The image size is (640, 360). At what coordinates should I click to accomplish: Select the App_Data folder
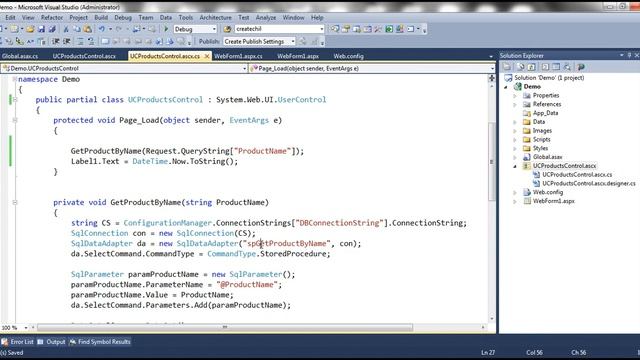[545, 113]
